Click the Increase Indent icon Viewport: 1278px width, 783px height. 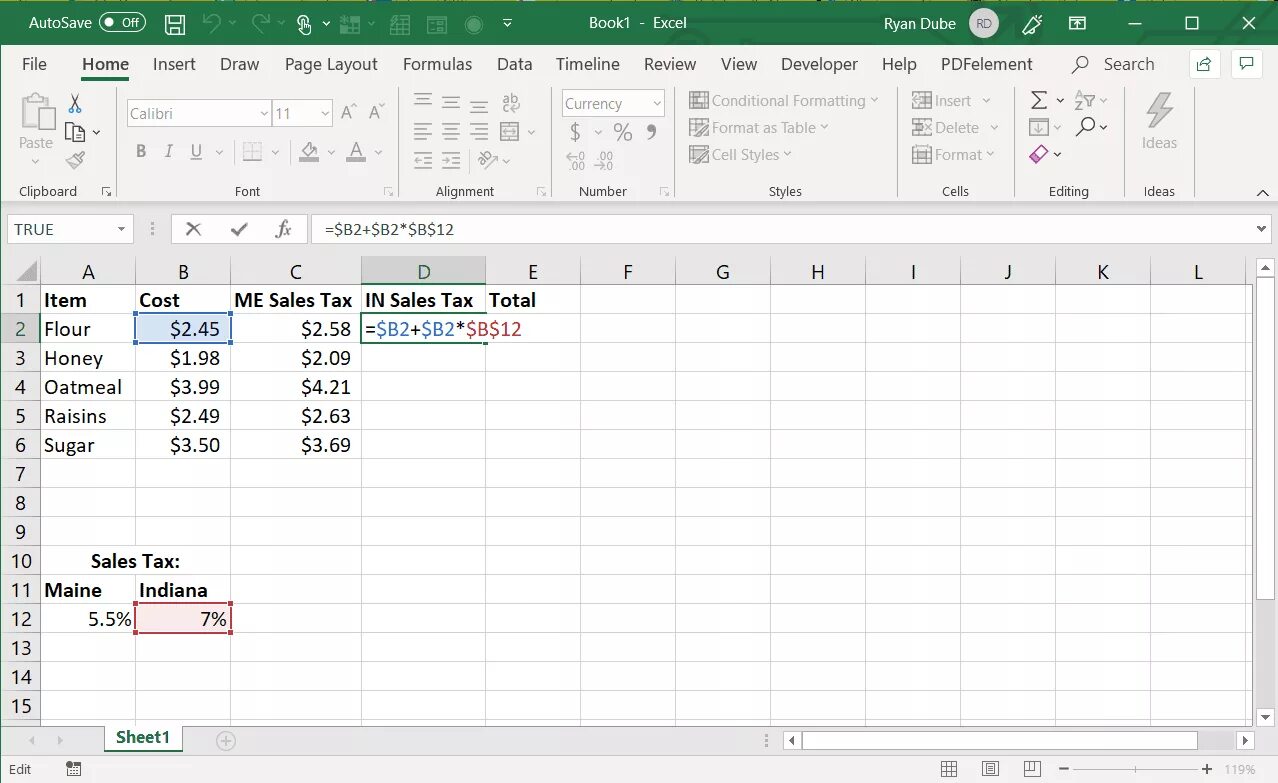click(451, 160)
